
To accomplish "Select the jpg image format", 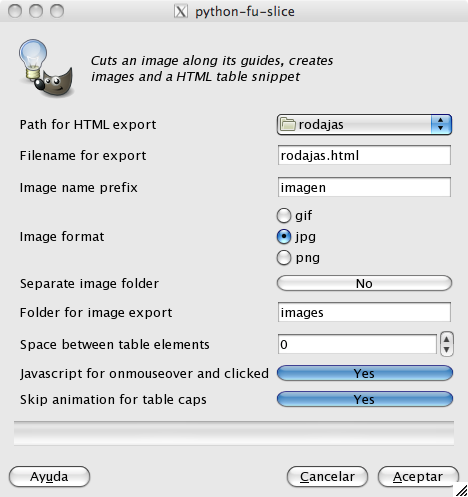I will pos(284,237).
